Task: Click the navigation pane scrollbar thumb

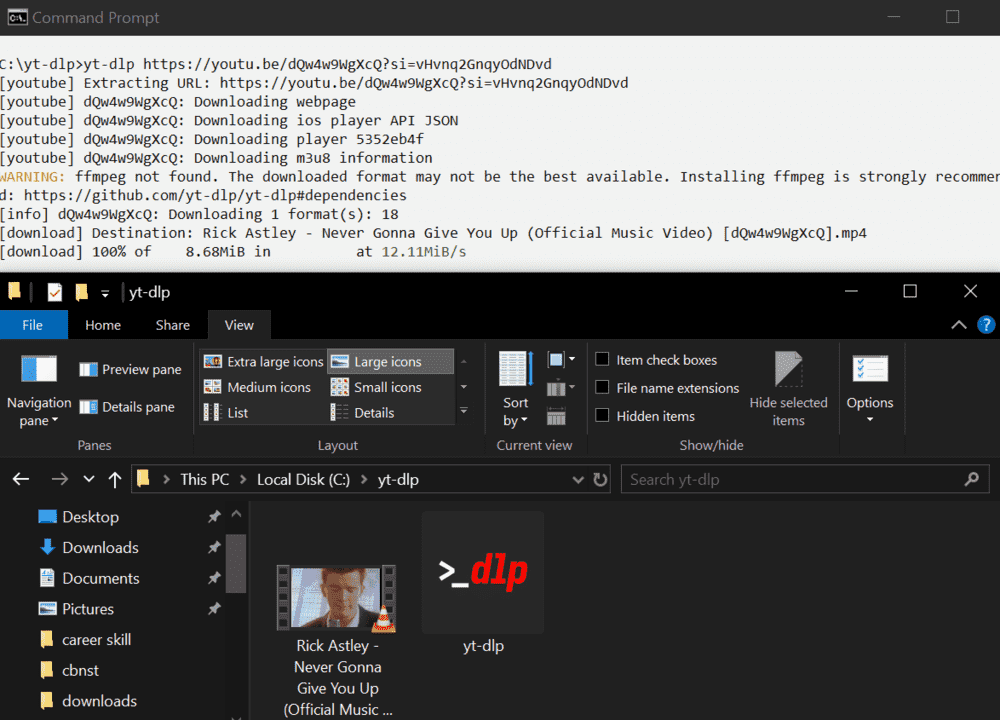Action: tap(236, 564)
